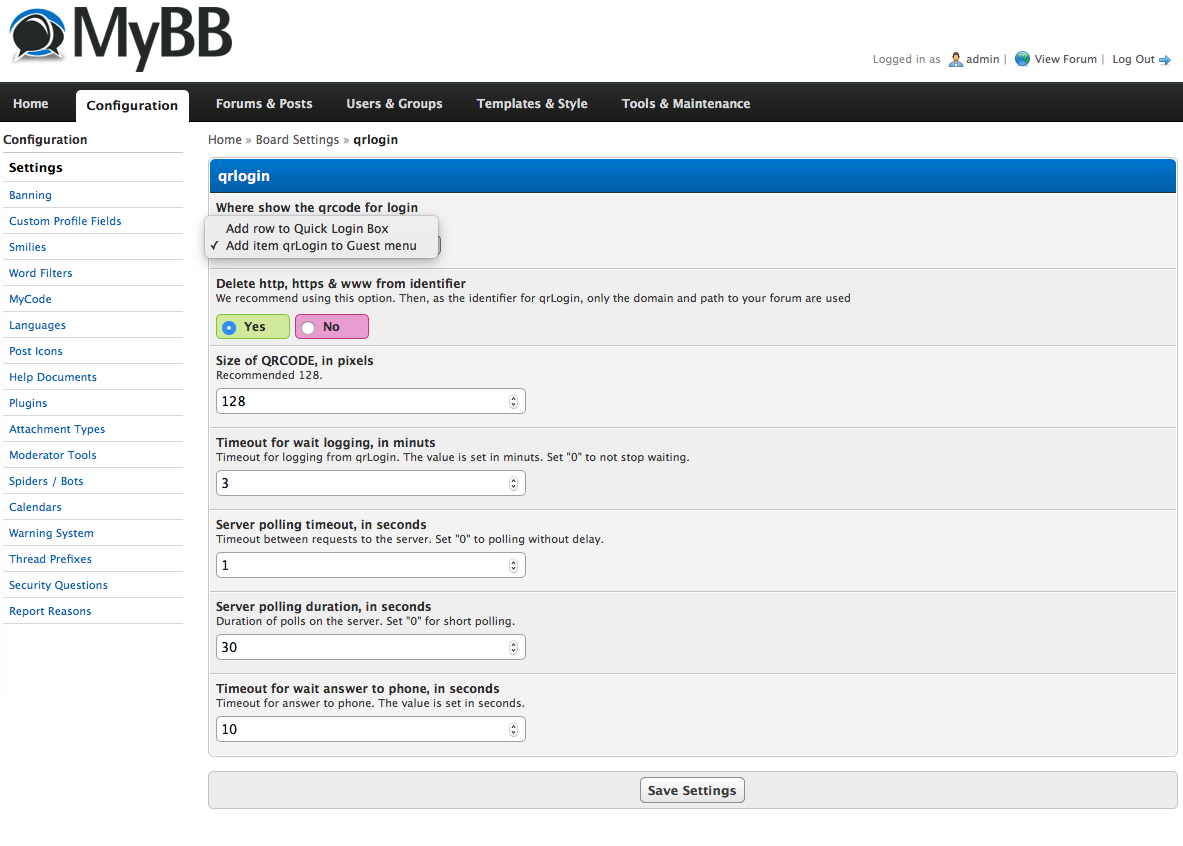This screenshot has width=1183, height=846.
Task: Open Custom Profile Fields in sidebar
Action: [65, 221]
